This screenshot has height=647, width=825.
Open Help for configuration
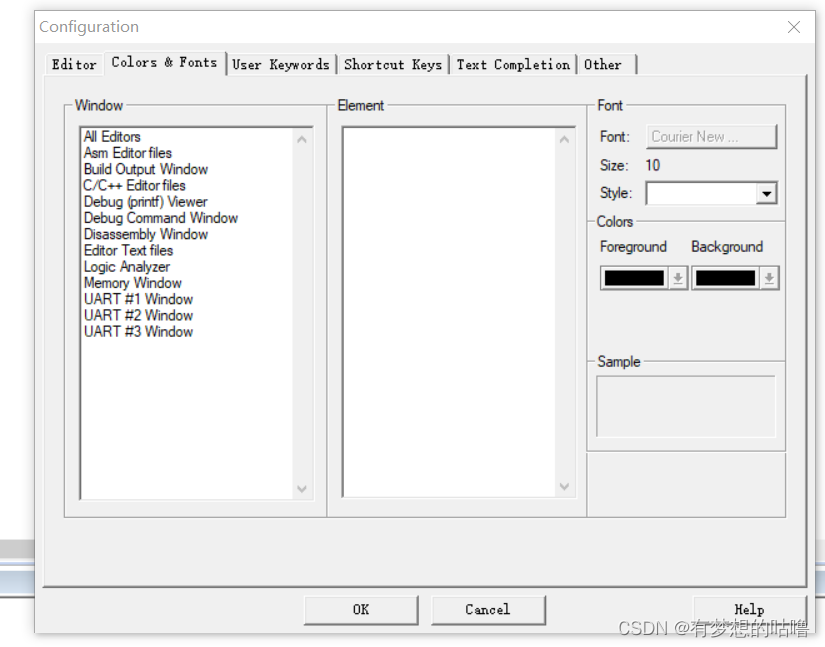pyautogui.click(x=749, y=610)
